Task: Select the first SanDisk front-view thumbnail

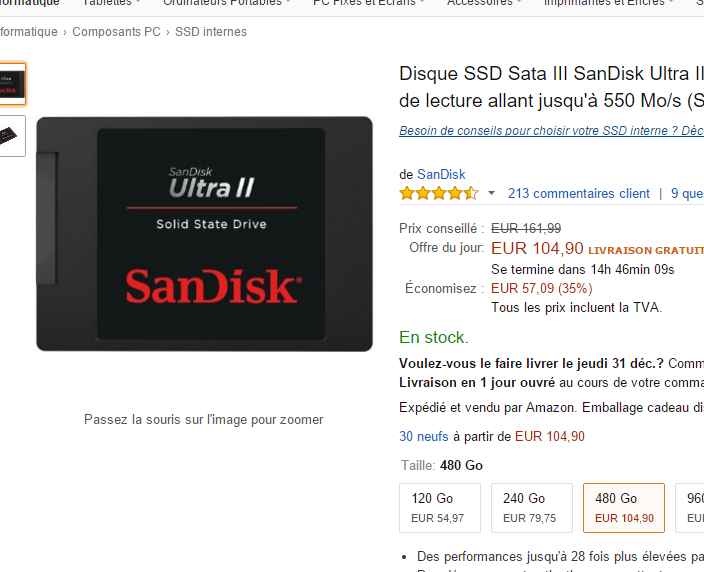Action: (12, 84)
